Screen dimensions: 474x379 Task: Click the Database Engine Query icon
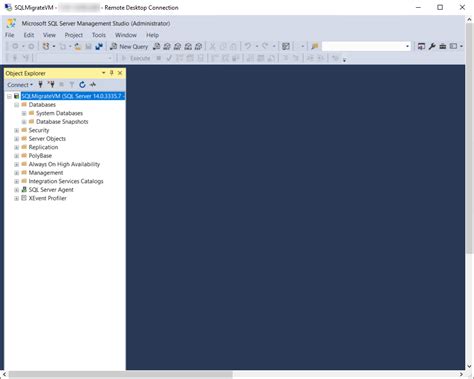click(156, 46)
